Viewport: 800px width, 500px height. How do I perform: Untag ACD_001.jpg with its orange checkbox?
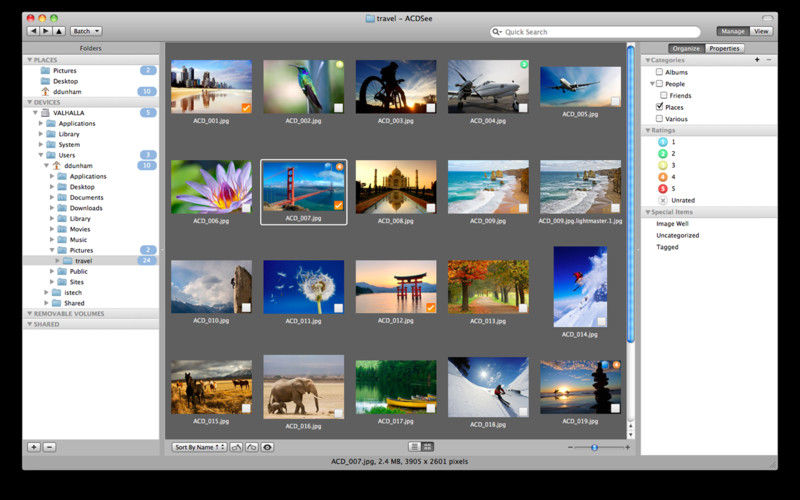[x=246, y=108]
